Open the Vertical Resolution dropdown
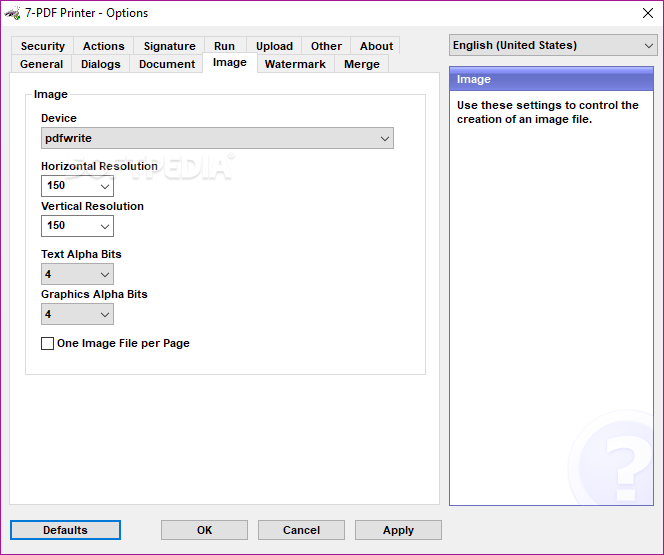Image resolution: width=664 pixels, height=555 pixels. point(77,226)
